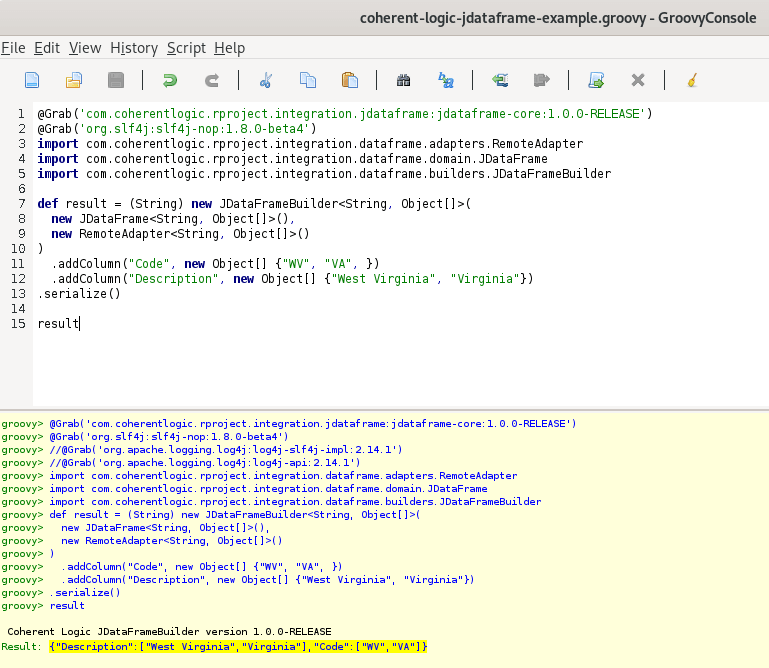The height and width of the screenshot is (668, 769).
Task: Click the Replace text icon
Action: pyautogui.click(x=446, y=80)
